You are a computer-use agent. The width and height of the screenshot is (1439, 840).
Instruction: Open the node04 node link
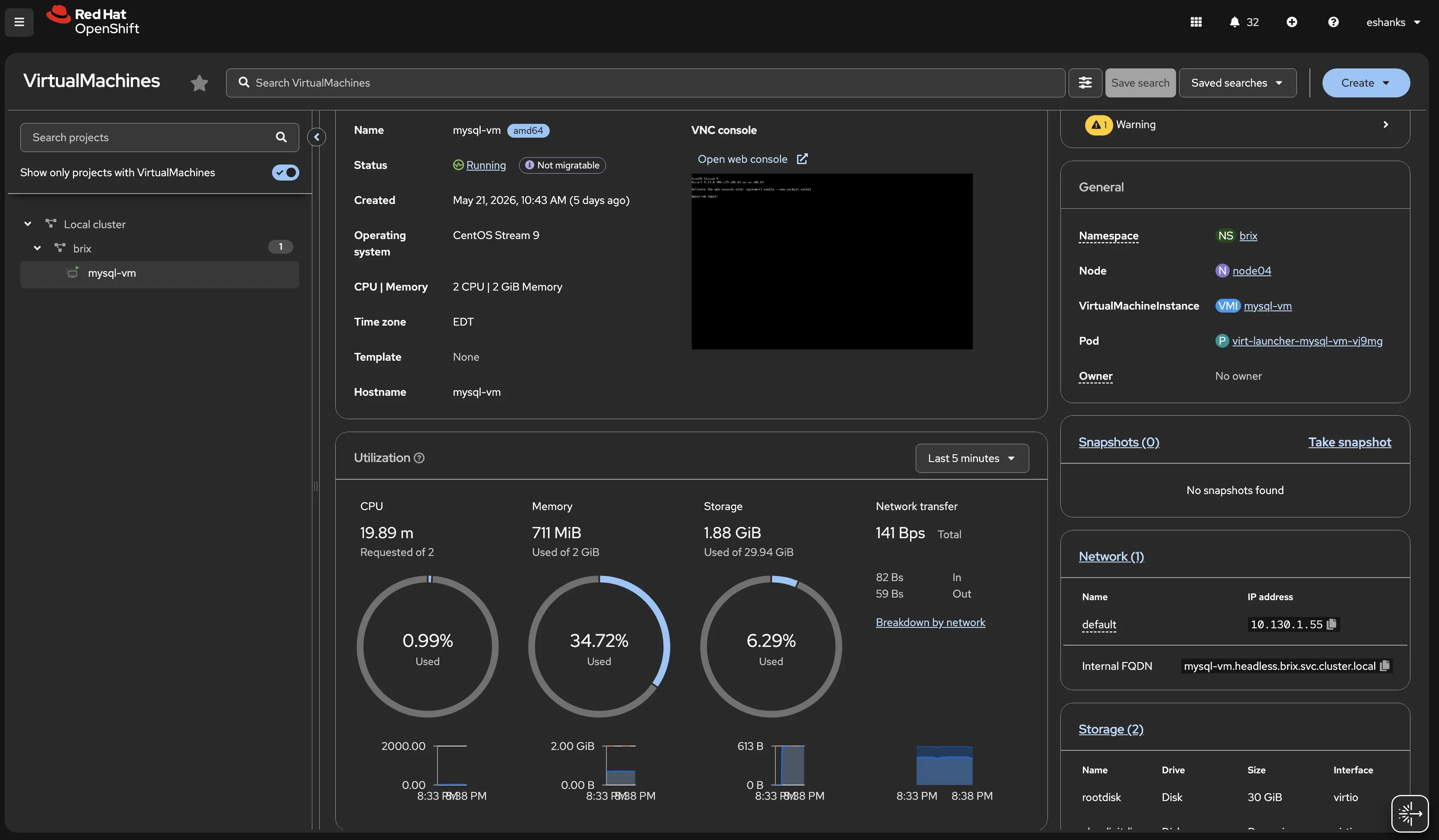pos(1252,271)
